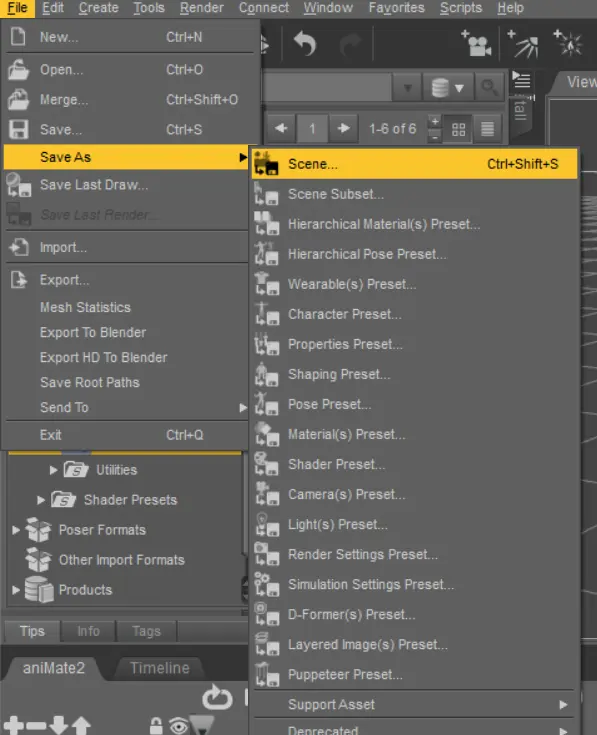Select Export HD To Blender
The width and height of the screenshot is (597, 735).
click(x=127, y=358)
